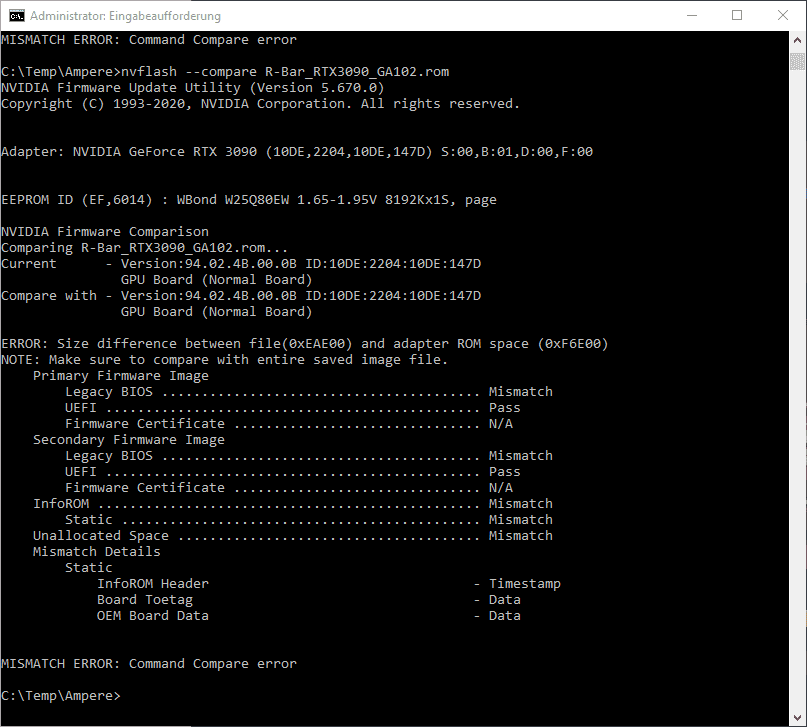Click the 'ERROR: Size difference between file' line
The height and width of the screenshot is (727, 807).
click(305, 343)
